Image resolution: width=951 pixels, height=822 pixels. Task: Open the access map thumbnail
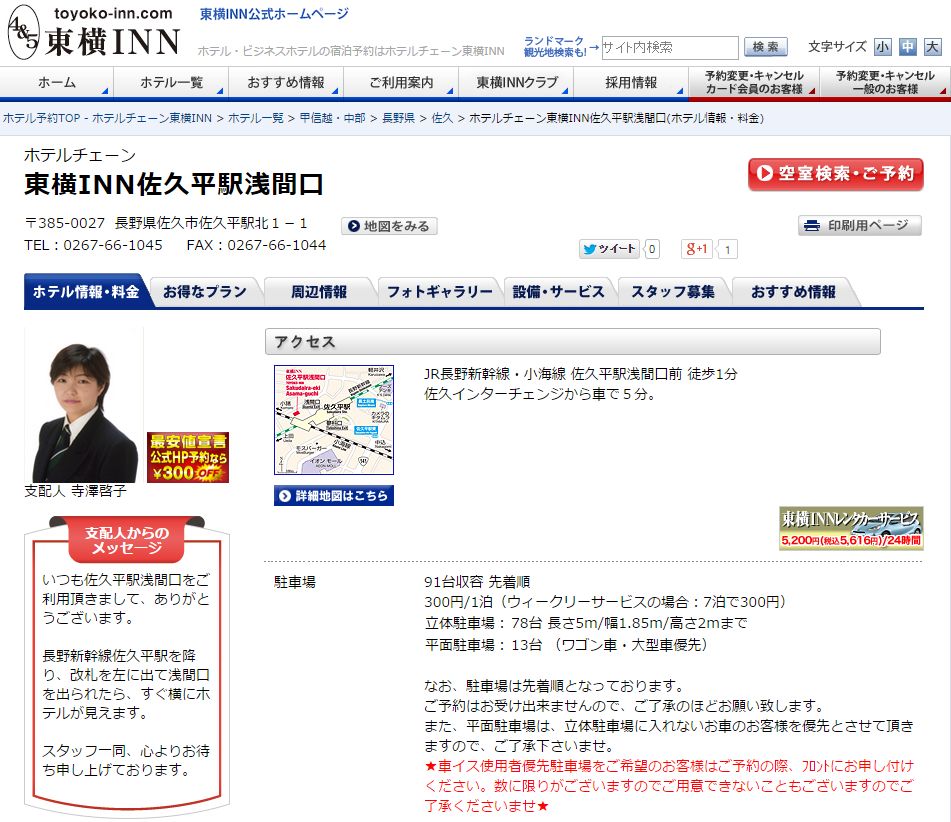pos(334,420)
